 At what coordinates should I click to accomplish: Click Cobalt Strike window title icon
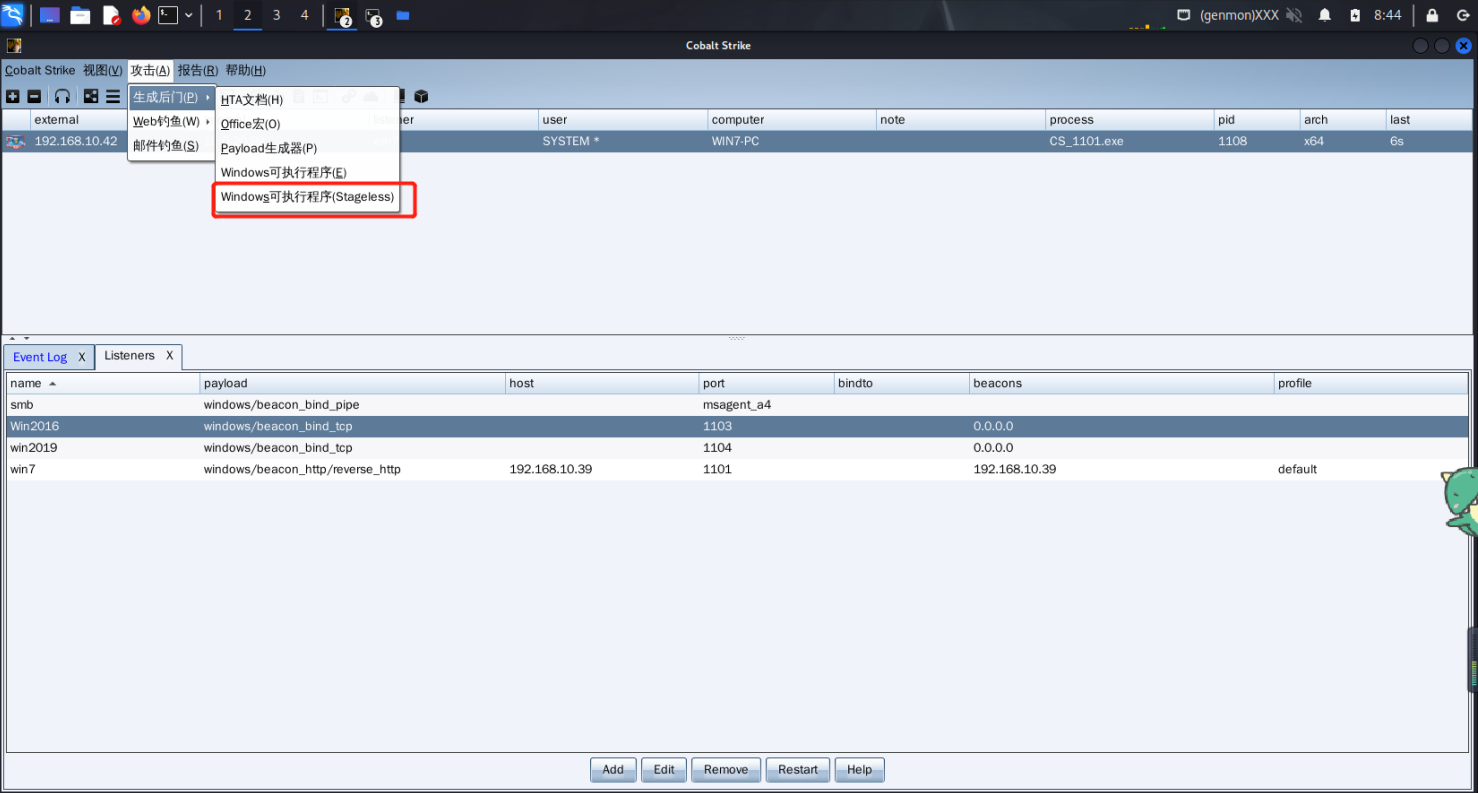coord(13,45)
